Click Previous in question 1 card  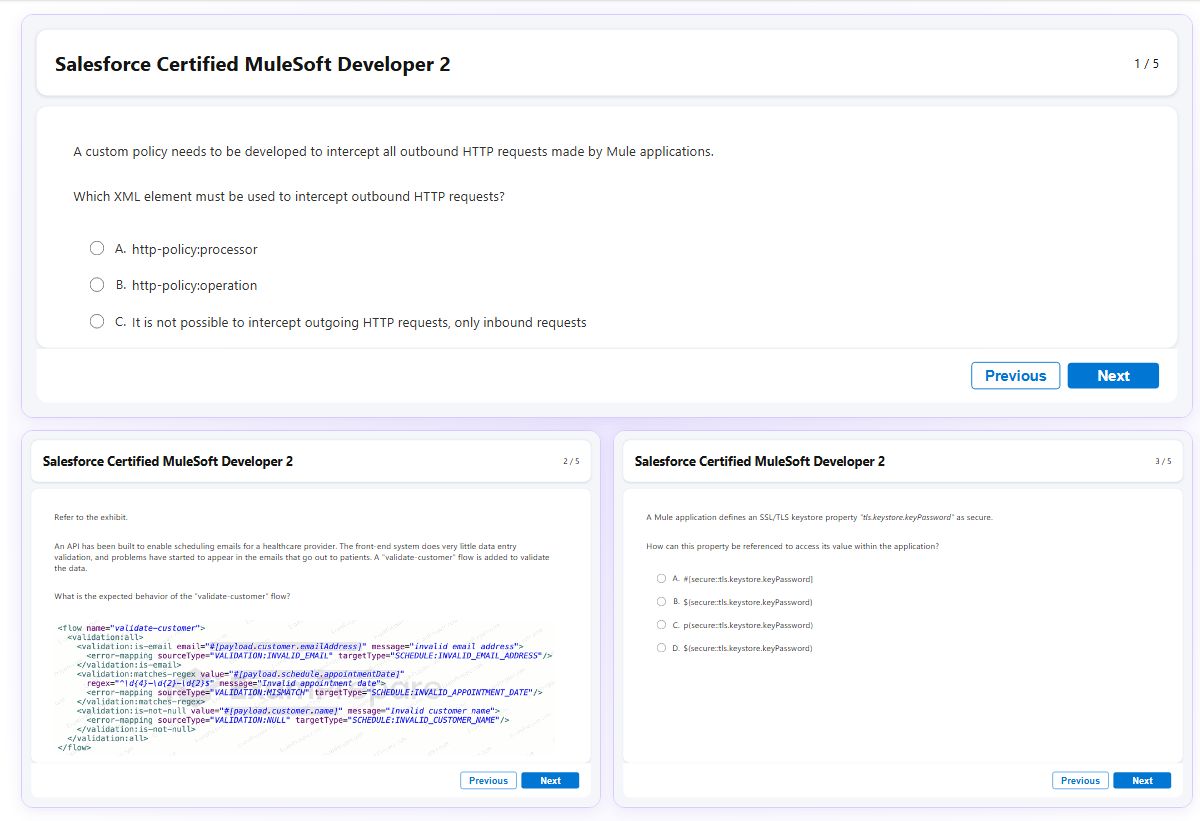tap(1015, 376)
